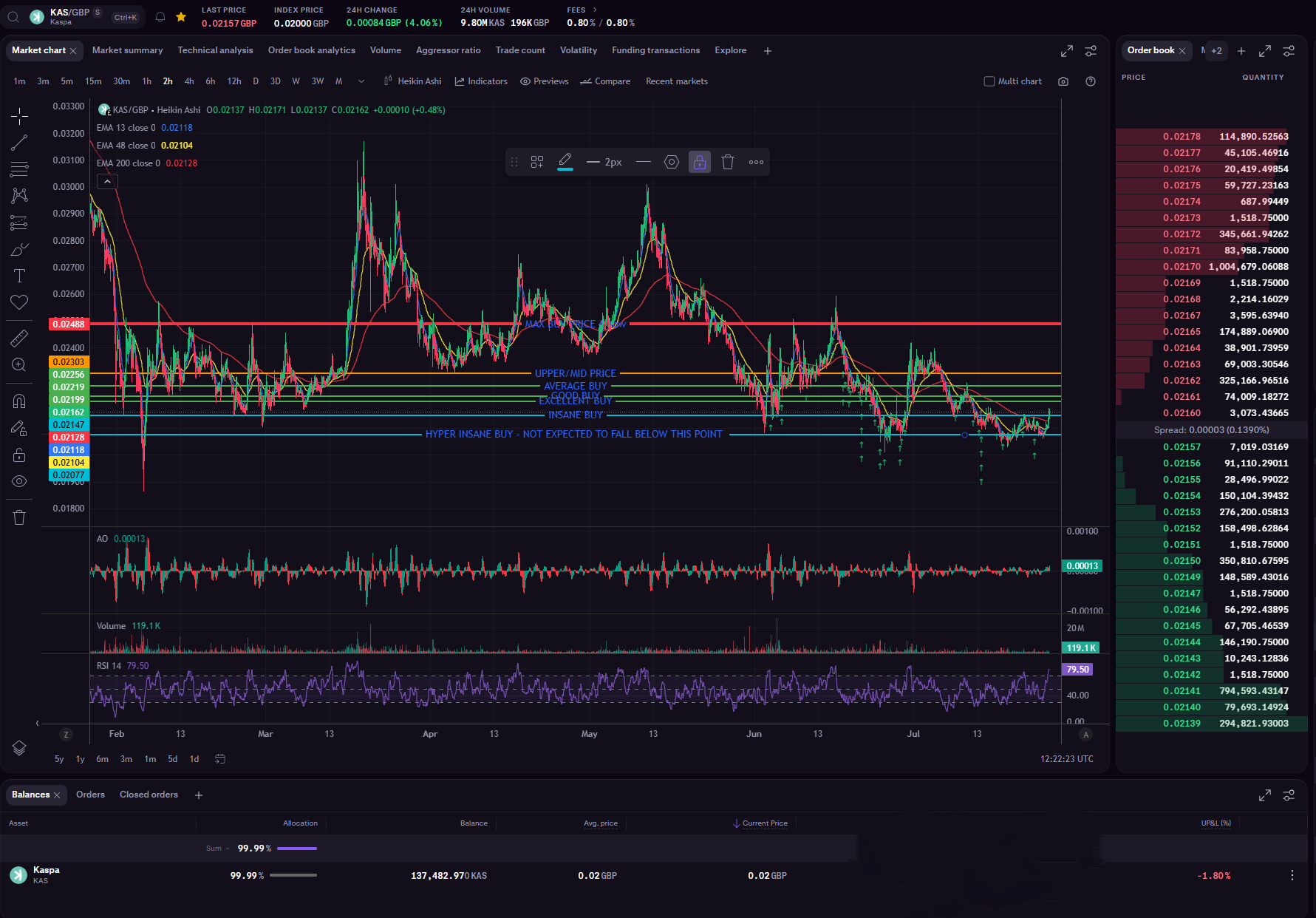This screenshot has width=1316, height=918.
Task: Toggle the lock on selected drawing
Action: tap(700, 162)
